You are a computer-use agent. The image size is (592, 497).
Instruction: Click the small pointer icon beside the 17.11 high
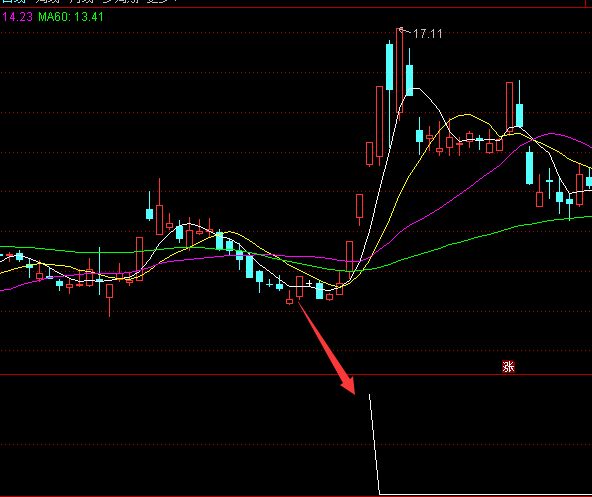(x=401, y=29)
